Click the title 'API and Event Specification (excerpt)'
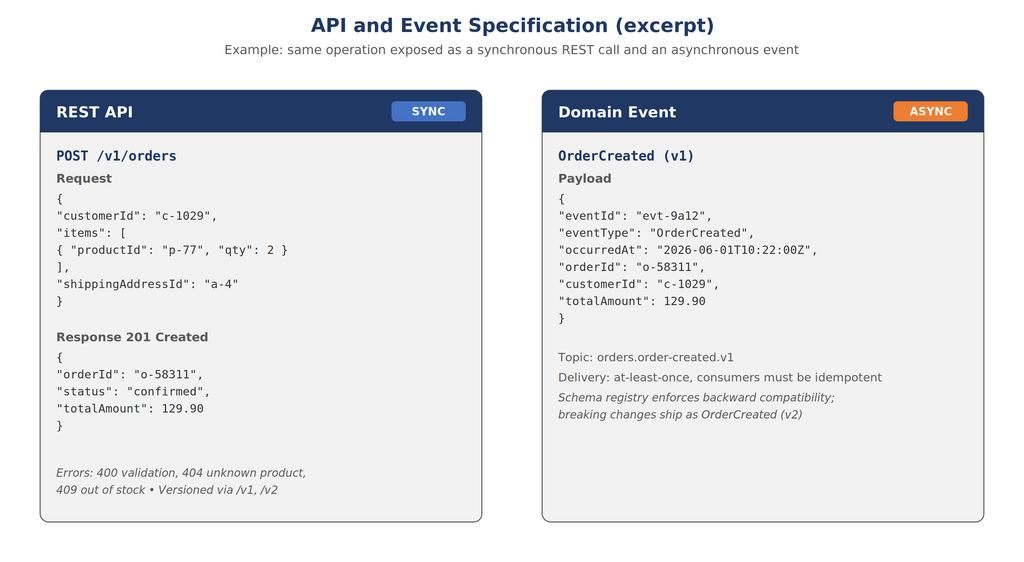The height and width of the screenshot is (562, 1024). [512, 25]
